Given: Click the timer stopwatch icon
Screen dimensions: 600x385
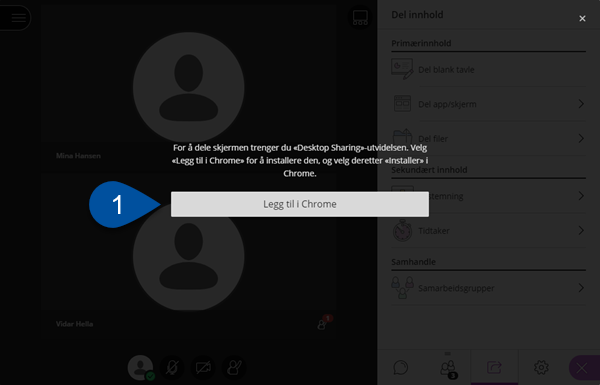Looking at the screenshot, I should pos(402,230).
